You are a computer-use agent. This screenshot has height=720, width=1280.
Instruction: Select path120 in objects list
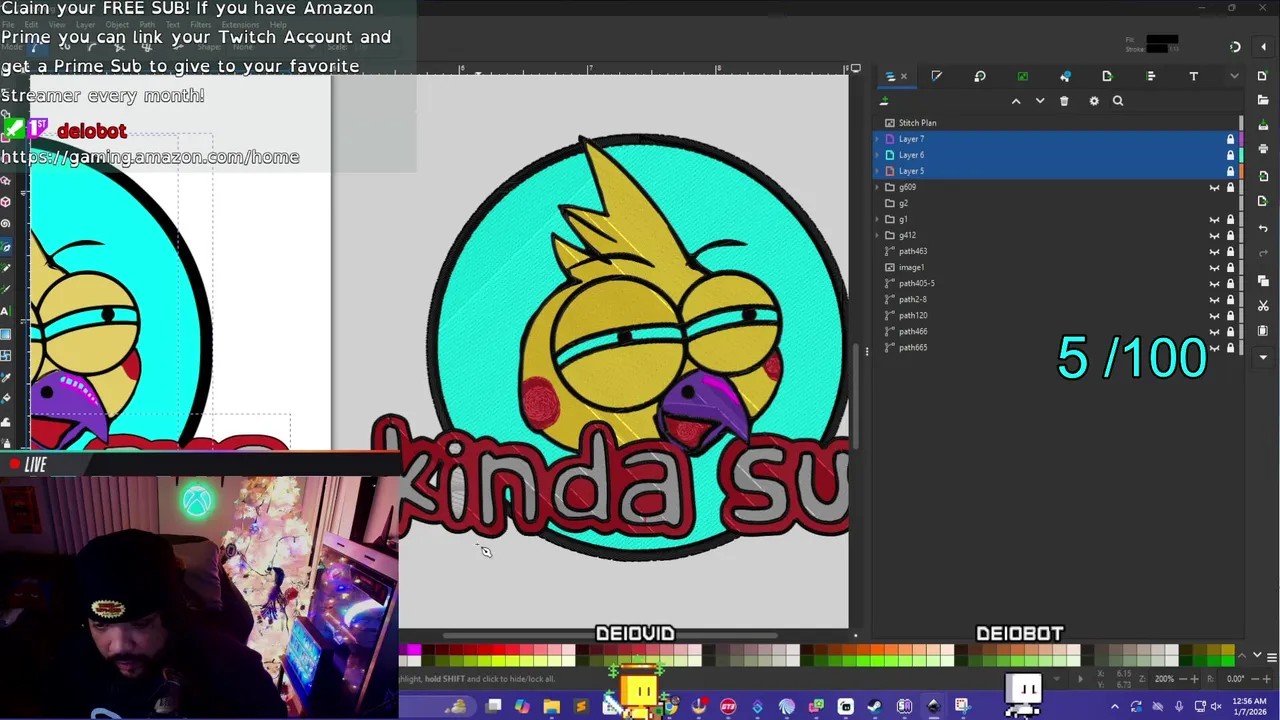pyautogui.click(x=1056, y=315)
